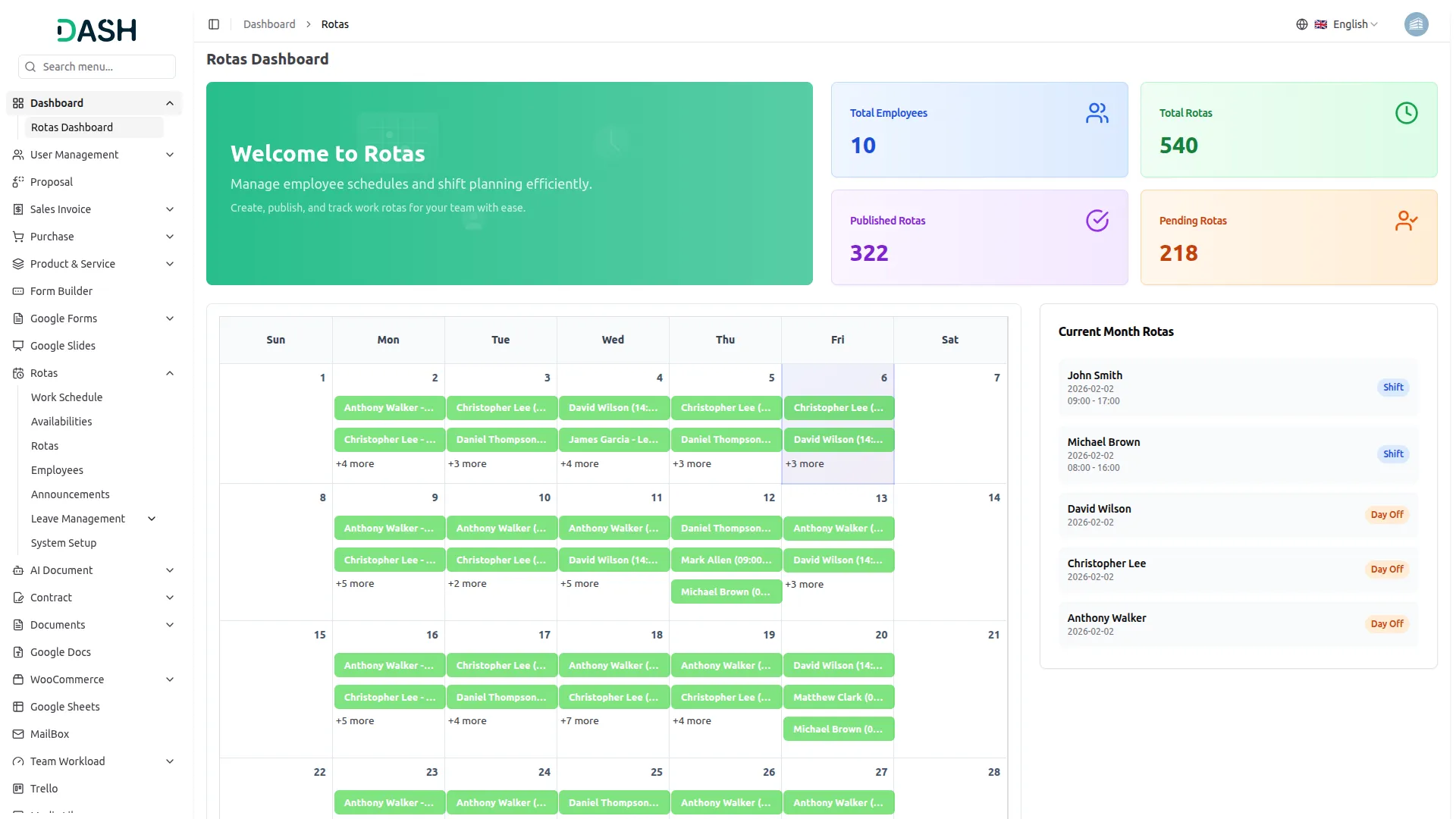This screenshot has height=819, width=1456.
Task: Select Employees in the Rotas submenu
Action: point(57,470)
